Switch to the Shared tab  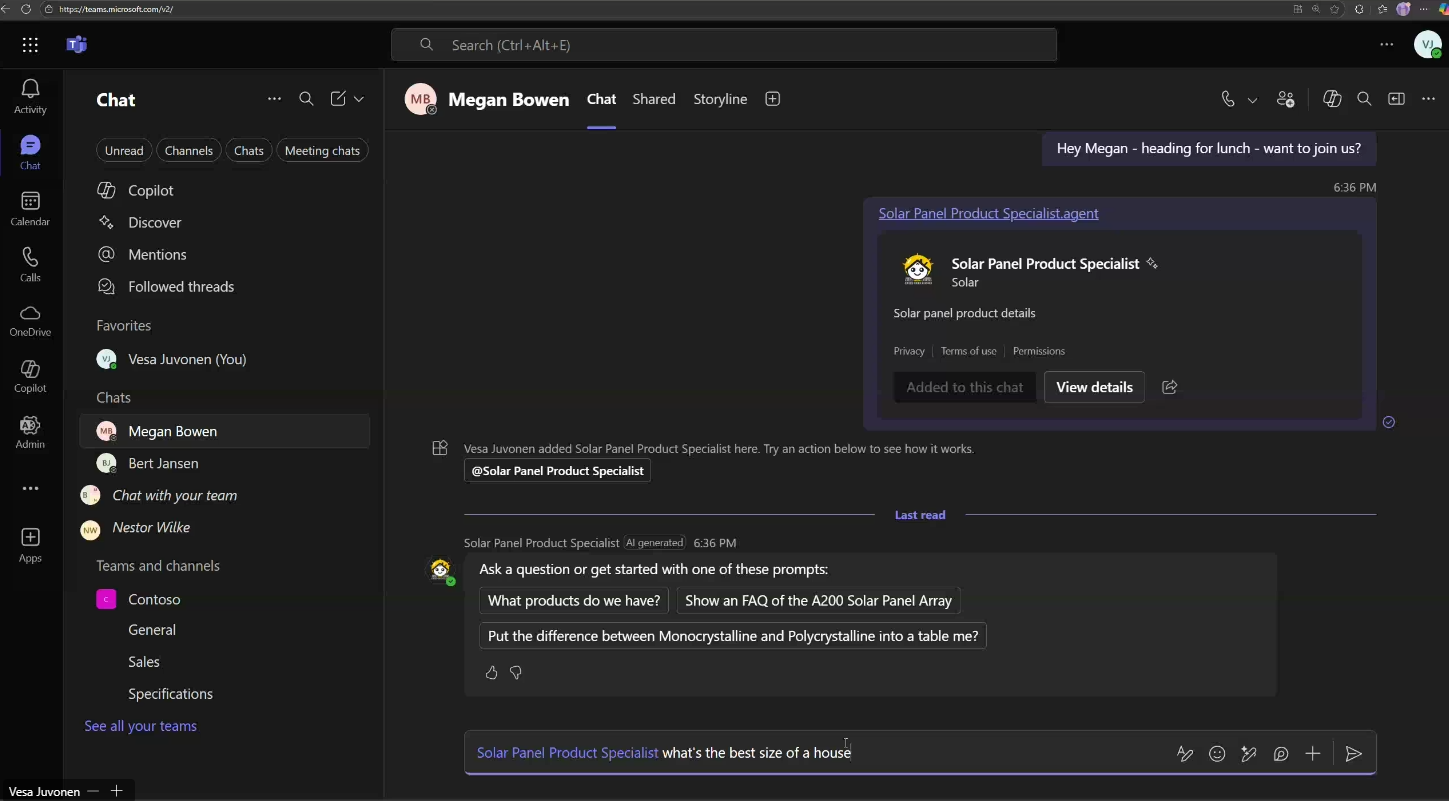(x=654, y=99)
